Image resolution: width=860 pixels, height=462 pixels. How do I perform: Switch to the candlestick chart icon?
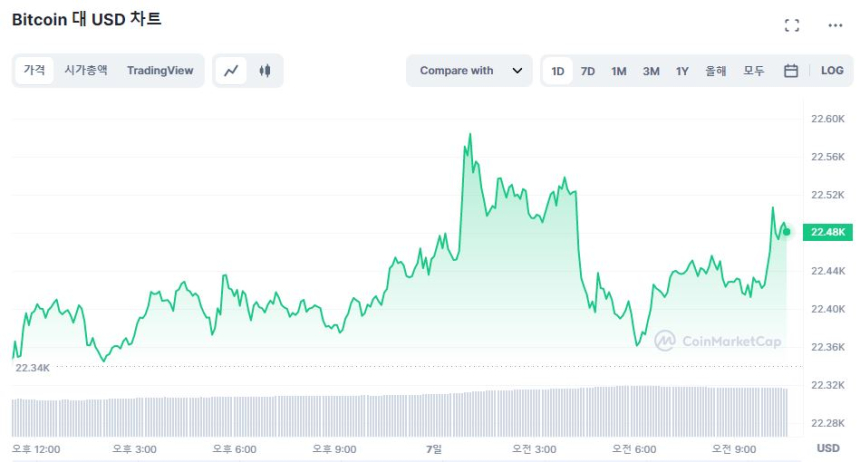265,71
